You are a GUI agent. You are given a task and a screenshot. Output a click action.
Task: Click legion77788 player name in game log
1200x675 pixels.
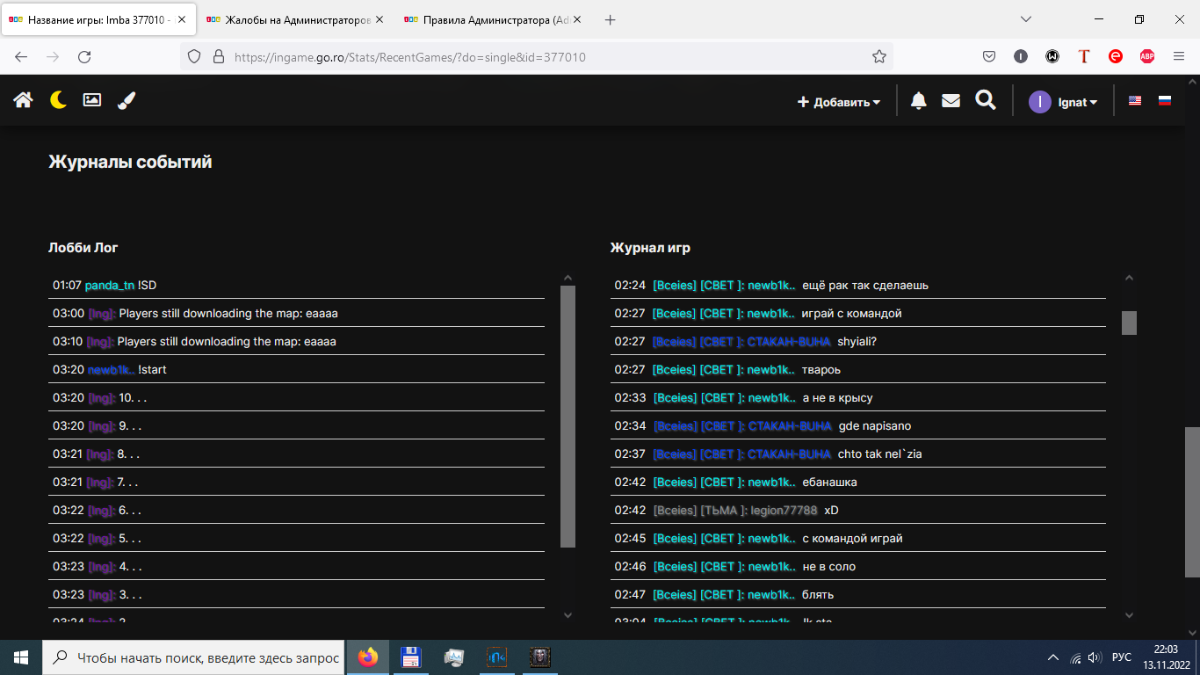(783, 510)
